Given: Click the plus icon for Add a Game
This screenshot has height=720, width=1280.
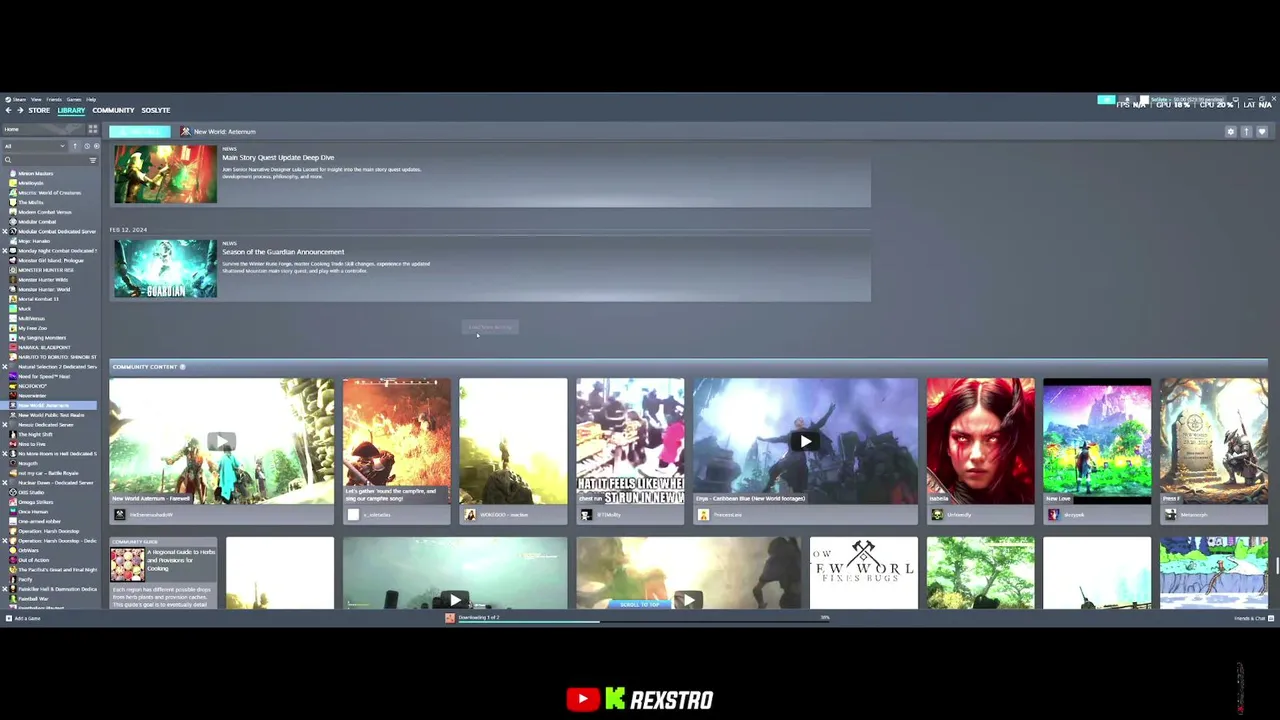Looking at the screenshot, I should 9,618.
